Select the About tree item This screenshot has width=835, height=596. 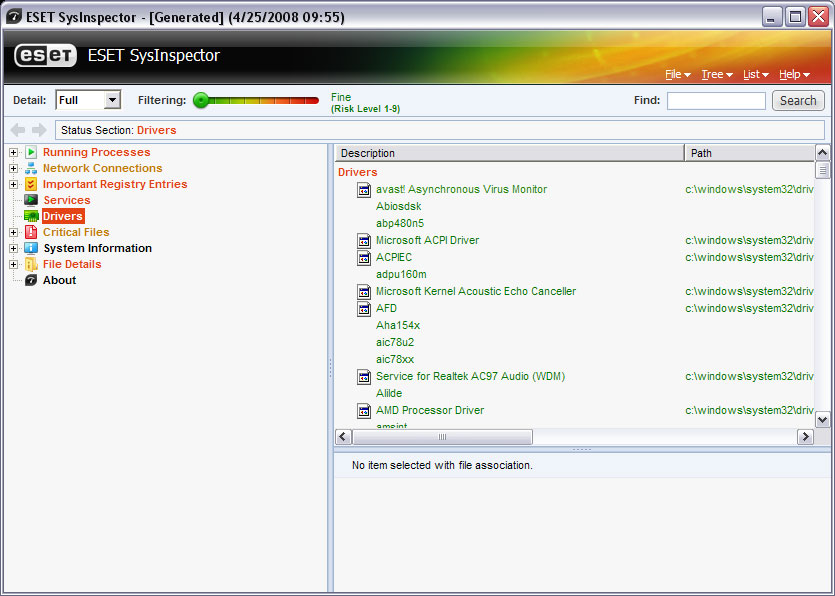coord(59,280)
